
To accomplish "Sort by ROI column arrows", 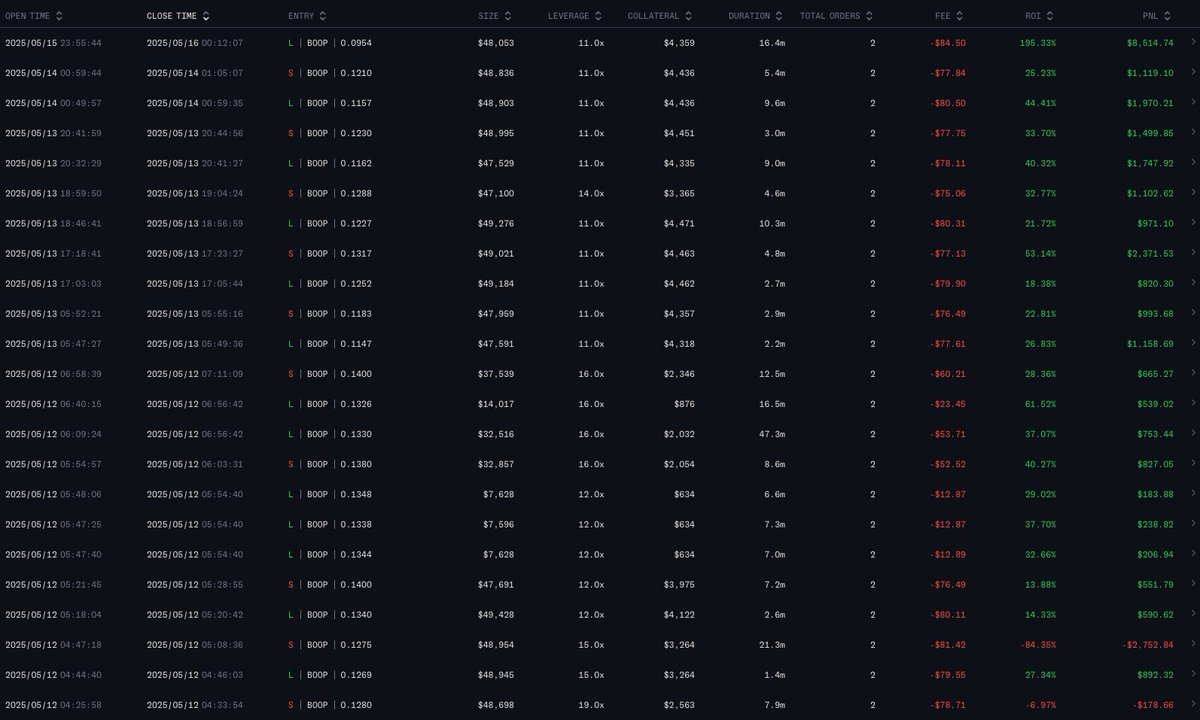I will click(1050, 16).
